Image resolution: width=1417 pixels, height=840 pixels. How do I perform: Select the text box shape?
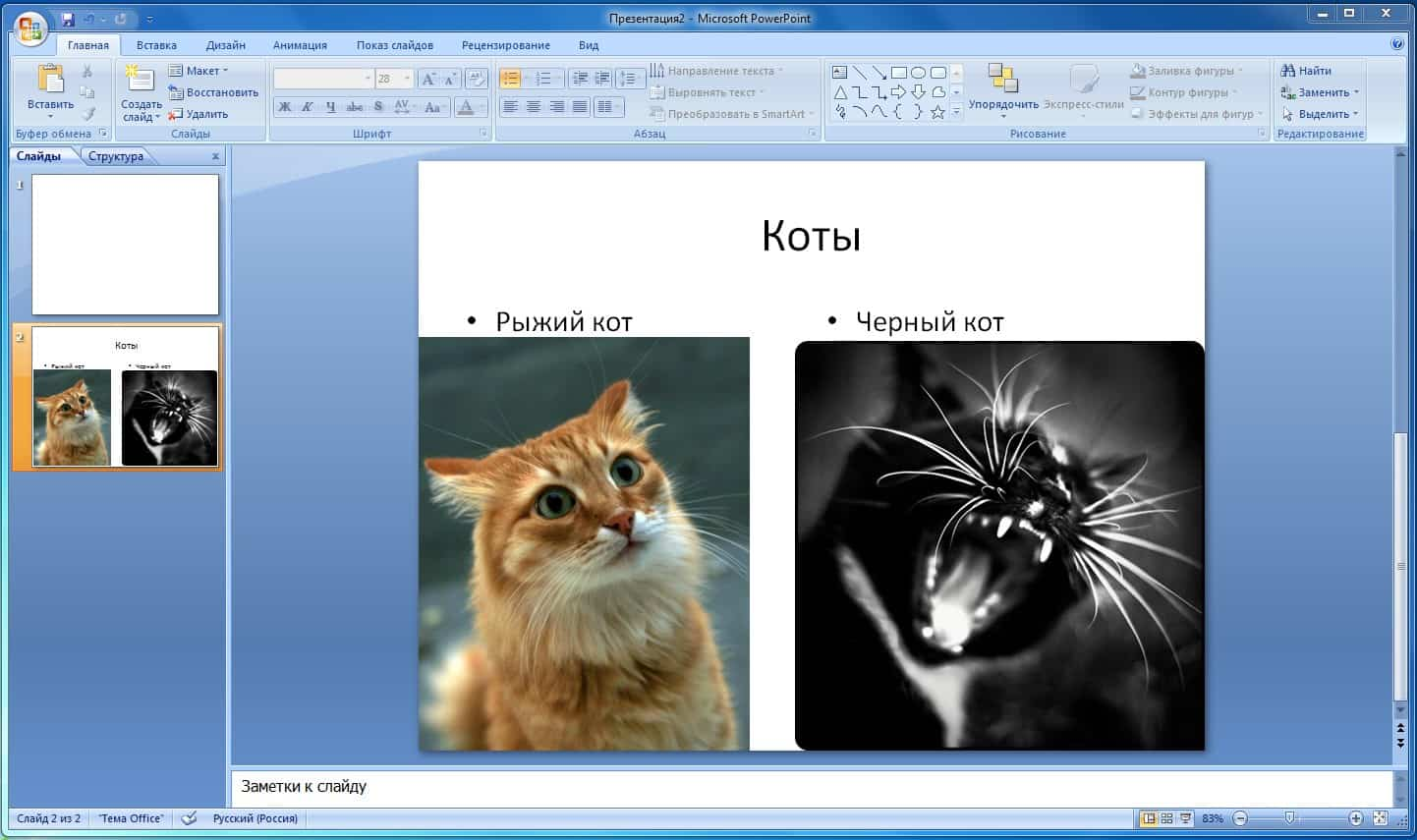coord(839,73)
